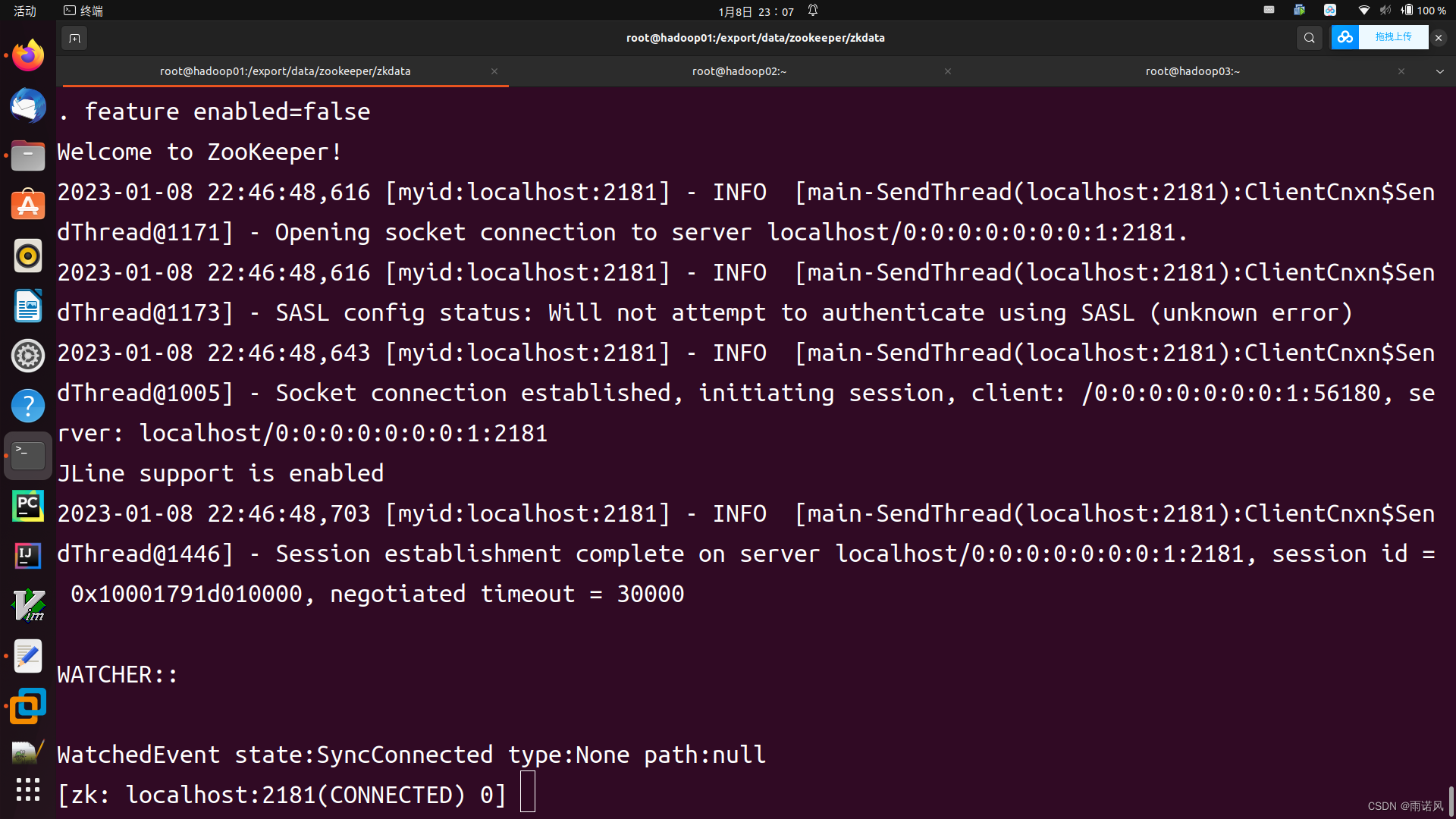Launch VMware Workstation from the dock
Screen dimensions: 1456x819
[28, 706]
